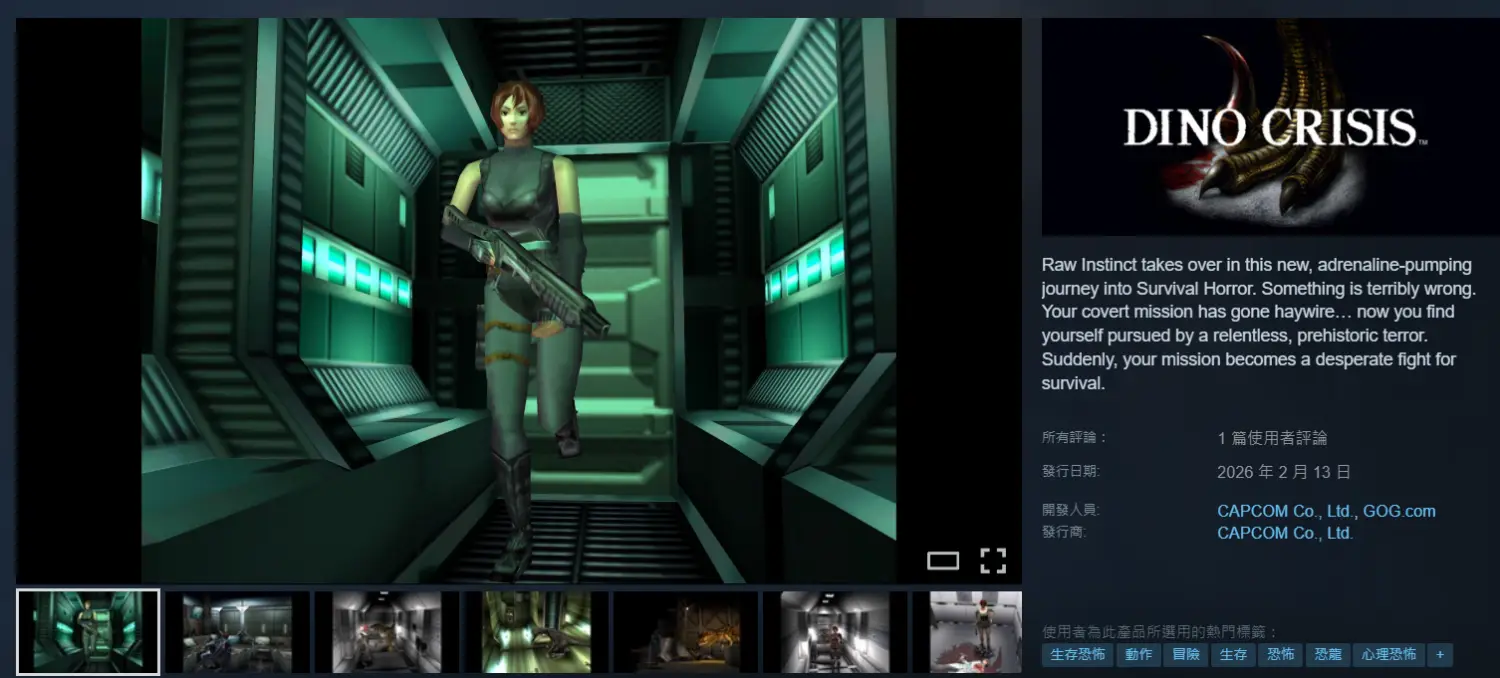This screenshot has height=678, width=1500.
Task: Show the fourth yellow-green hallway thumbnail
Action: click(x=536, y=632)
